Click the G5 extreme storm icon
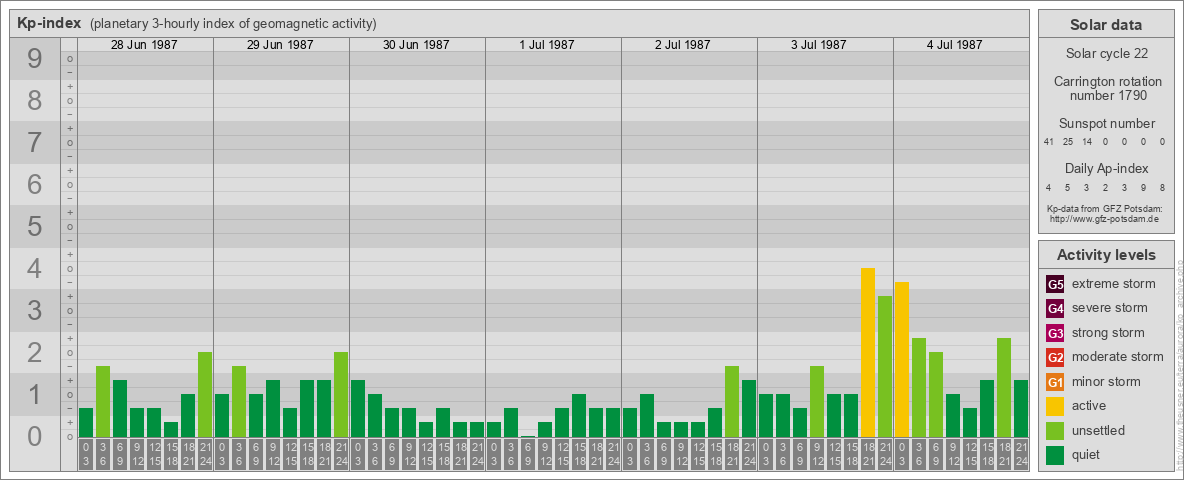This screenshot has height=480, width=1184. click(1055, 284)
